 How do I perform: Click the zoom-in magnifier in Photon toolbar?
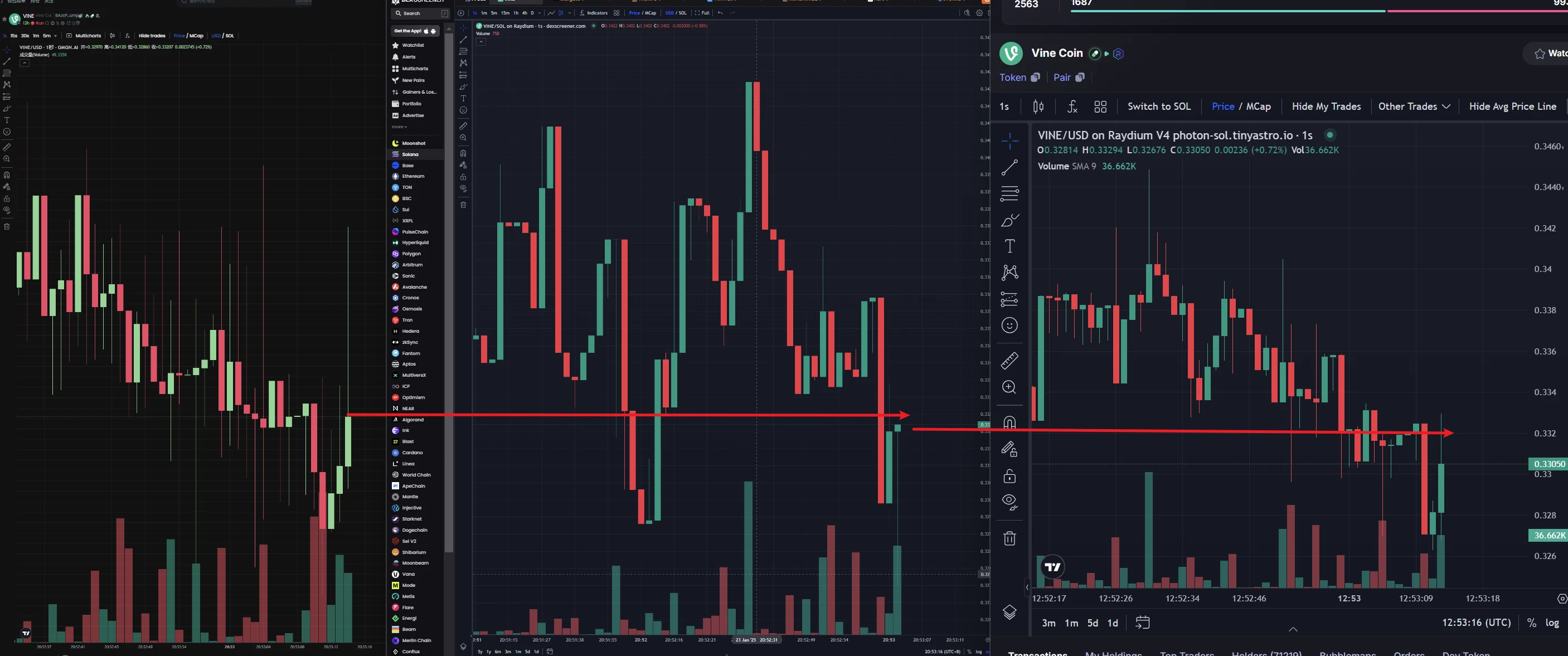tap(1009, 388)
